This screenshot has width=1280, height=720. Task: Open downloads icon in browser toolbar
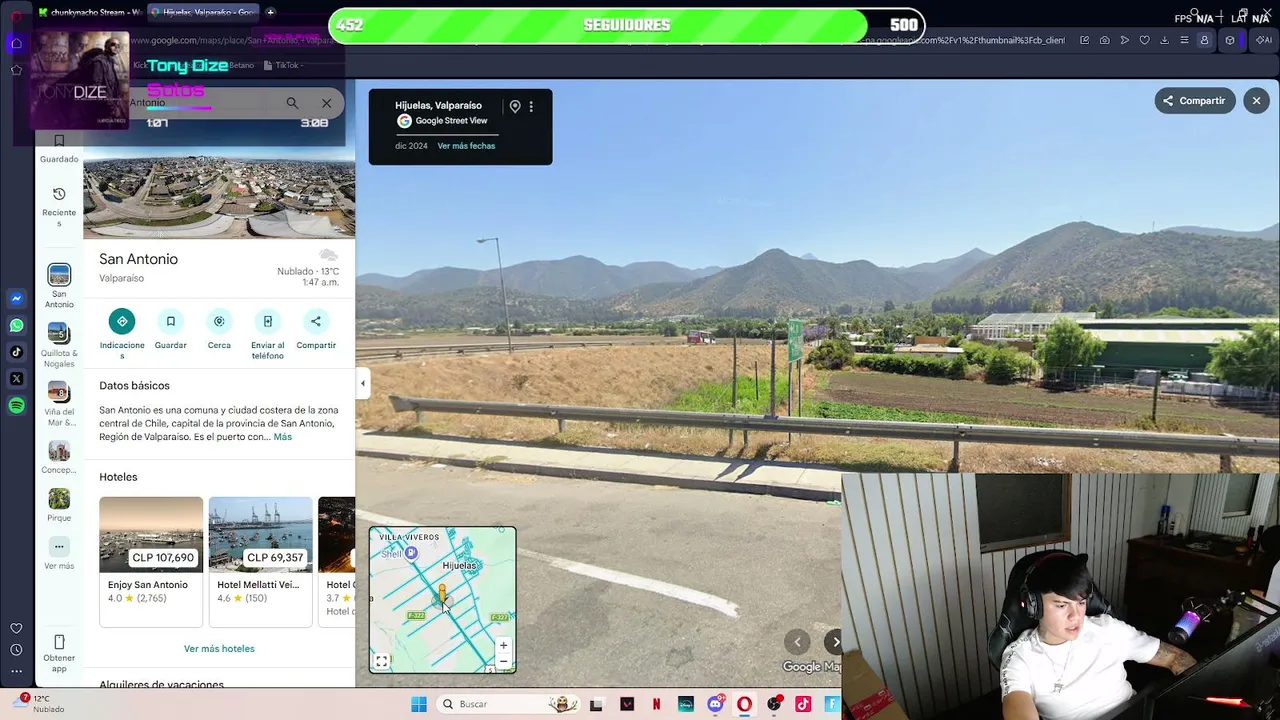1164,40
